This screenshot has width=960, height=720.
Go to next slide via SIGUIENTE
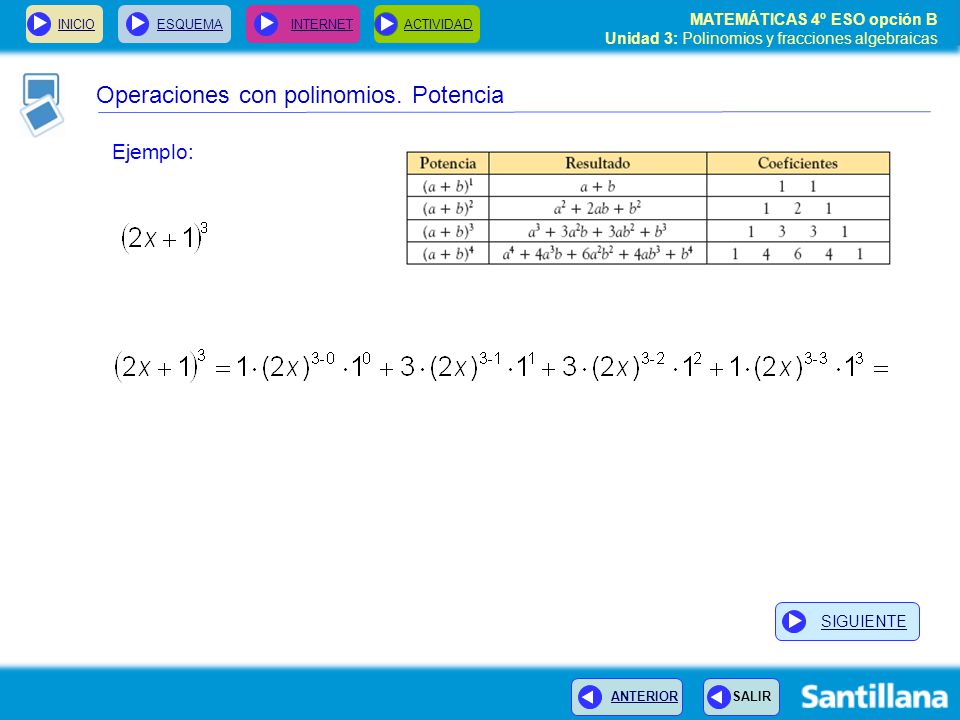pos(863,621)
